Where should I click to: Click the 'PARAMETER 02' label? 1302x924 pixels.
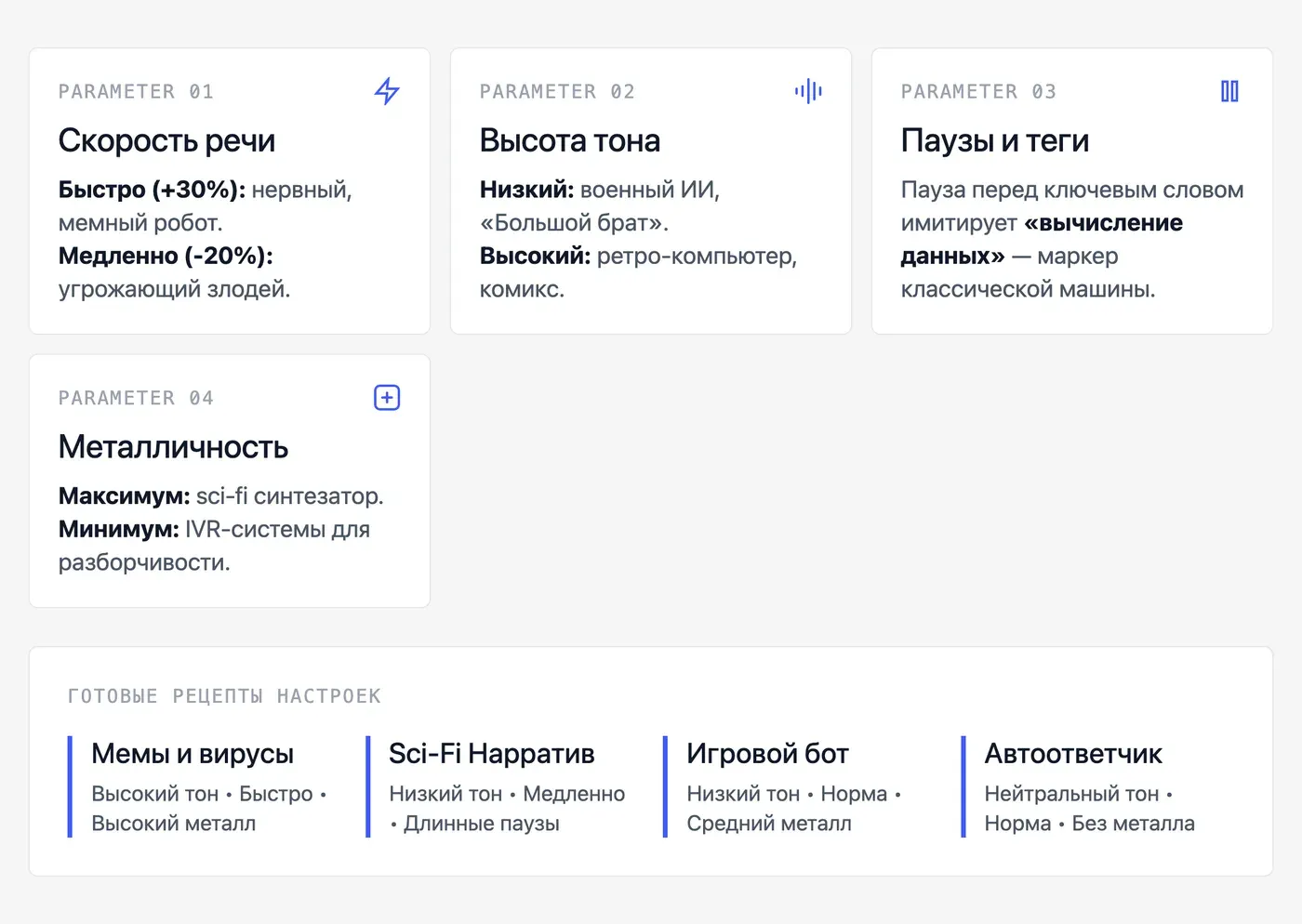pos(557,92)
